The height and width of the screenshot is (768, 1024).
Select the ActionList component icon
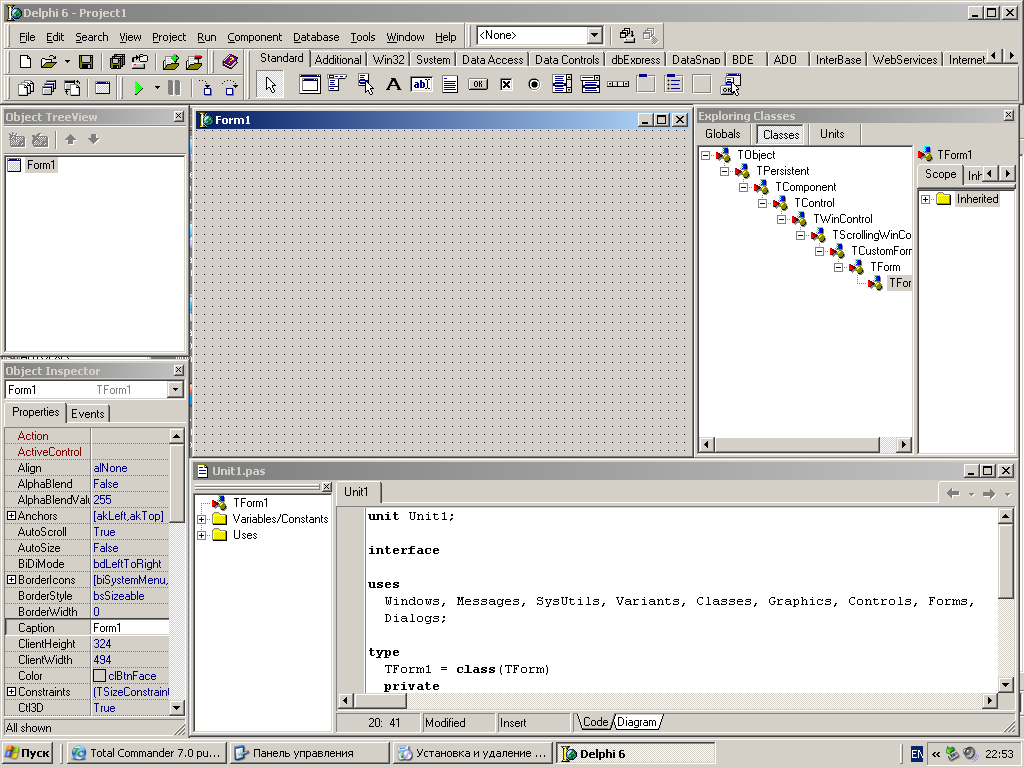730,84
